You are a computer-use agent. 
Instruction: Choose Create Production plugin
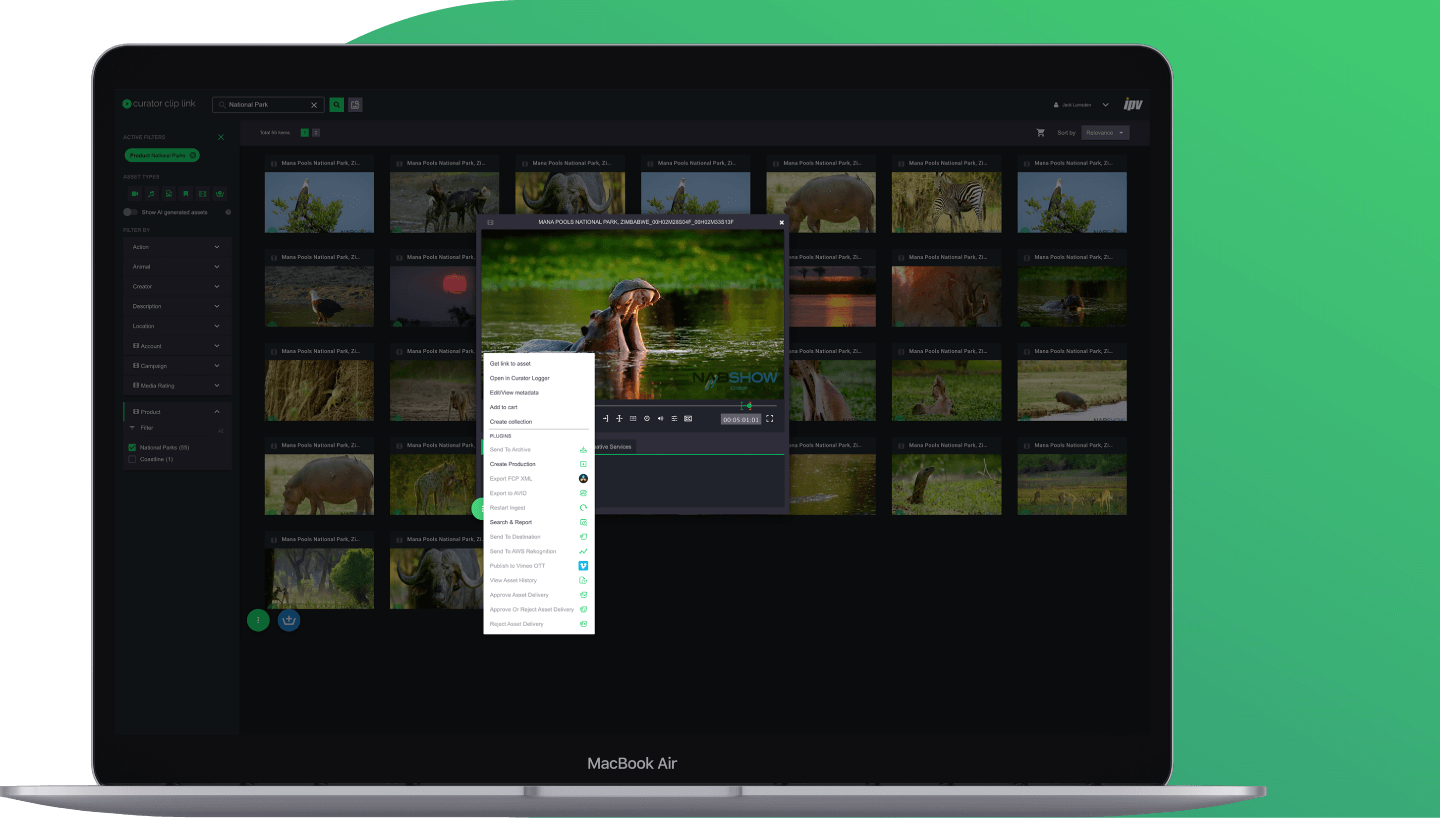click(x=539, y=464)
